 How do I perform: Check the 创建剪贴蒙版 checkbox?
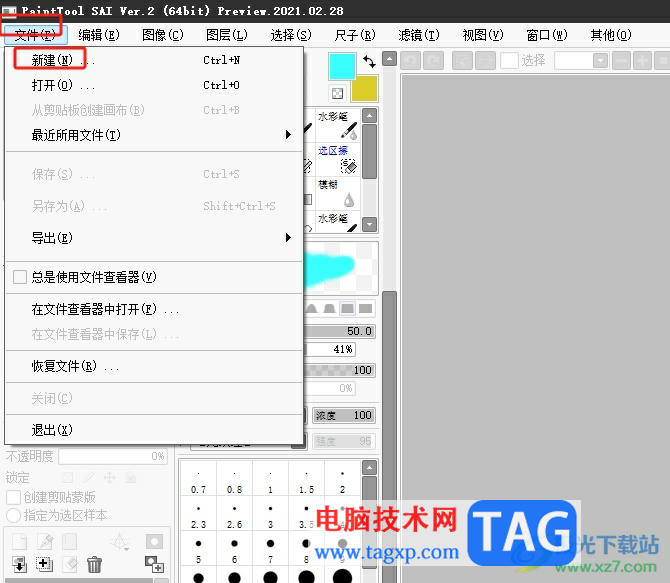[x=13, y=497]
